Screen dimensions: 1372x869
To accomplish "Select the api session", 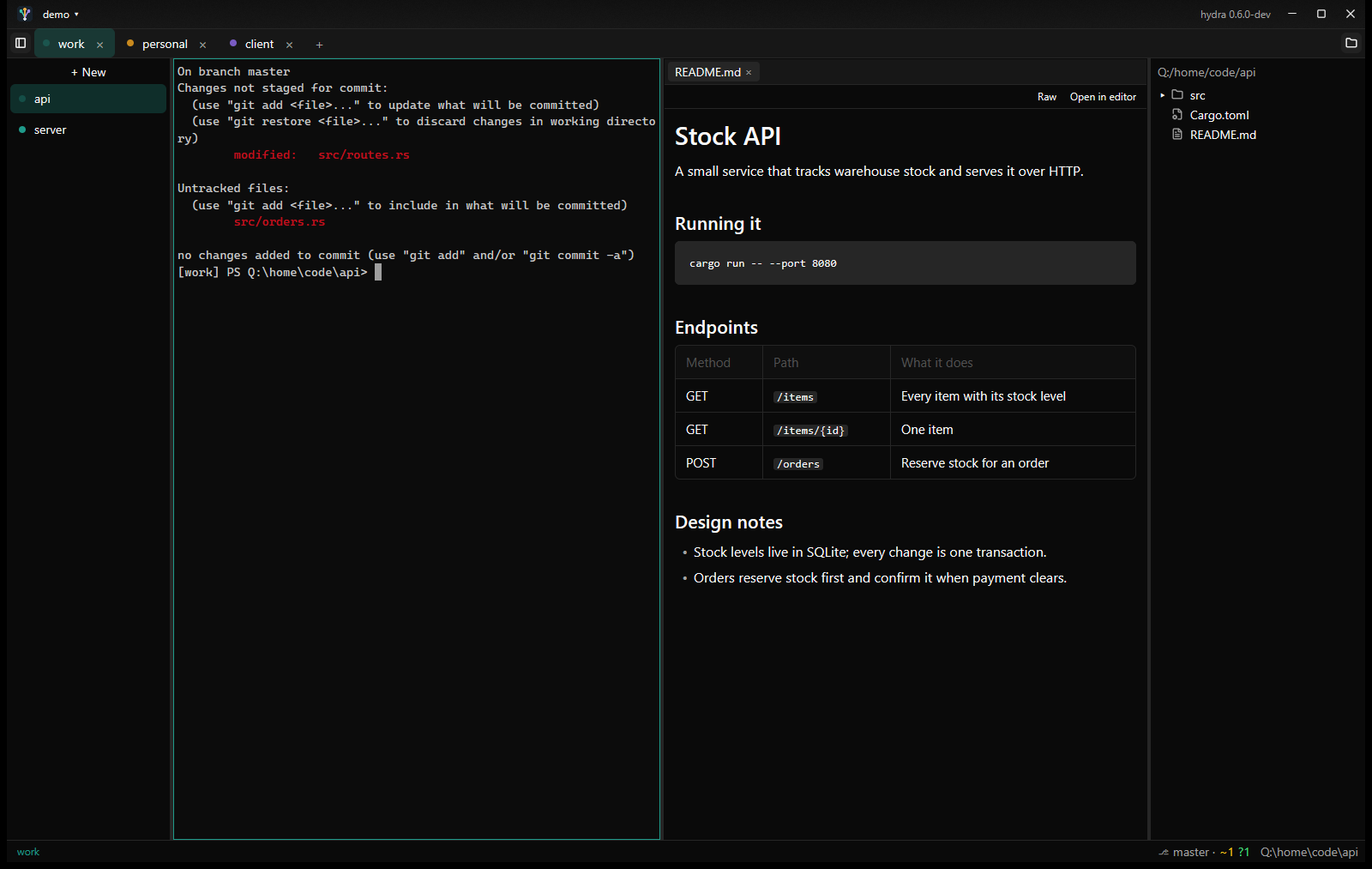I will [88, 99].
